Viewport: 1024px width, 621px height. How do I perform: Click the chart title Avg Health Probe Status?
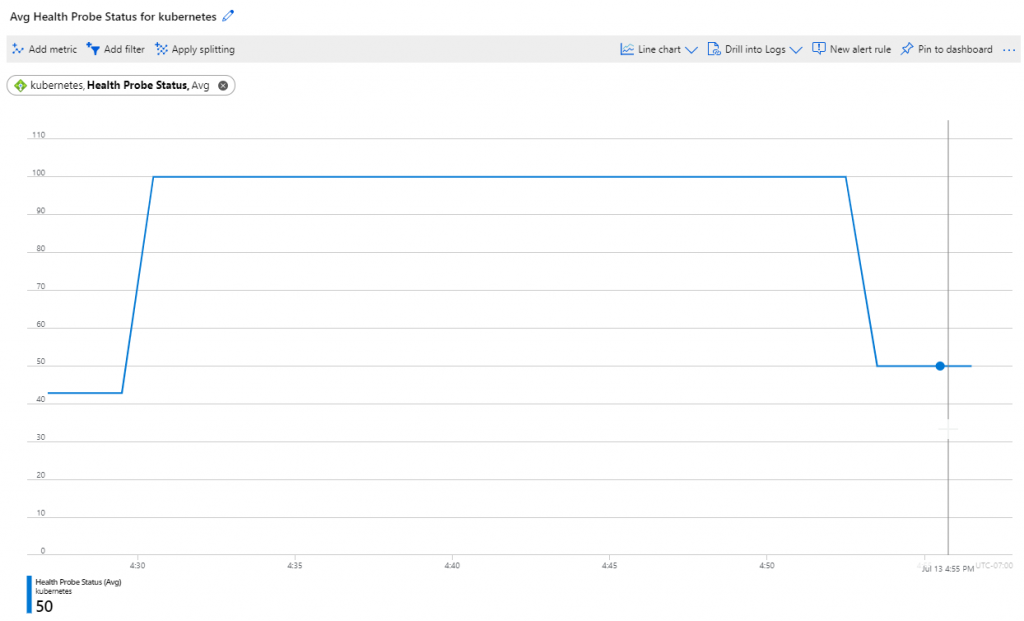(113, 16)
